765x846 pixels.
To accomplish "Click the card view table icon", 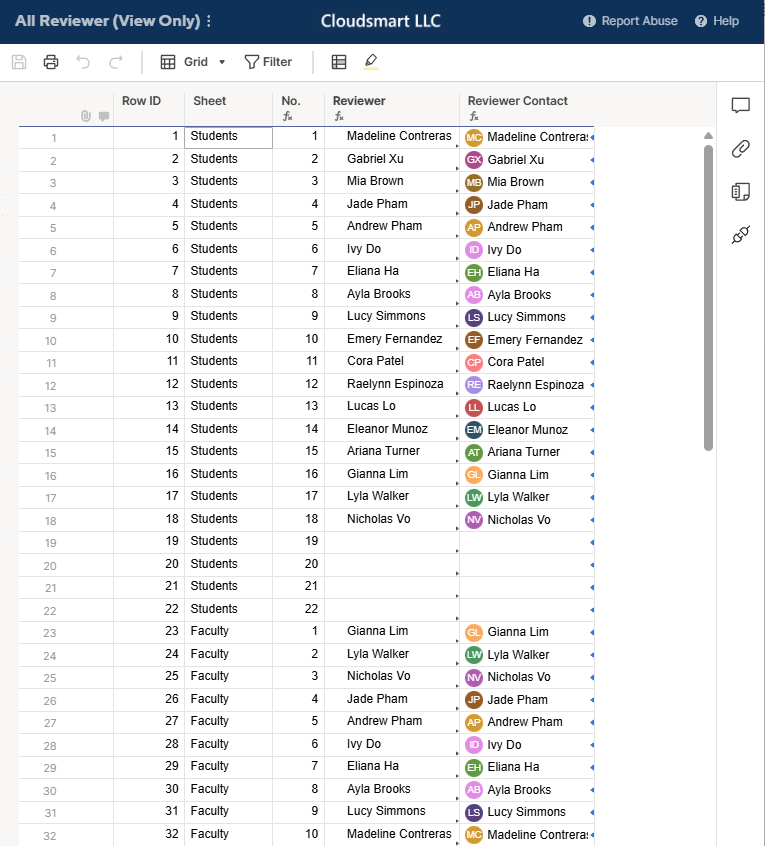I will click(x=339, y=62).
